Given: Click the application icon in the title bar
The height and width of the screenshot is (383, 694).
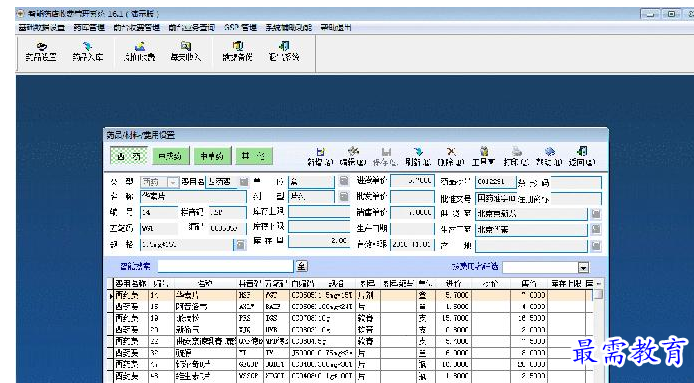Looking at the screenshot, I should (x=20, y=14).
